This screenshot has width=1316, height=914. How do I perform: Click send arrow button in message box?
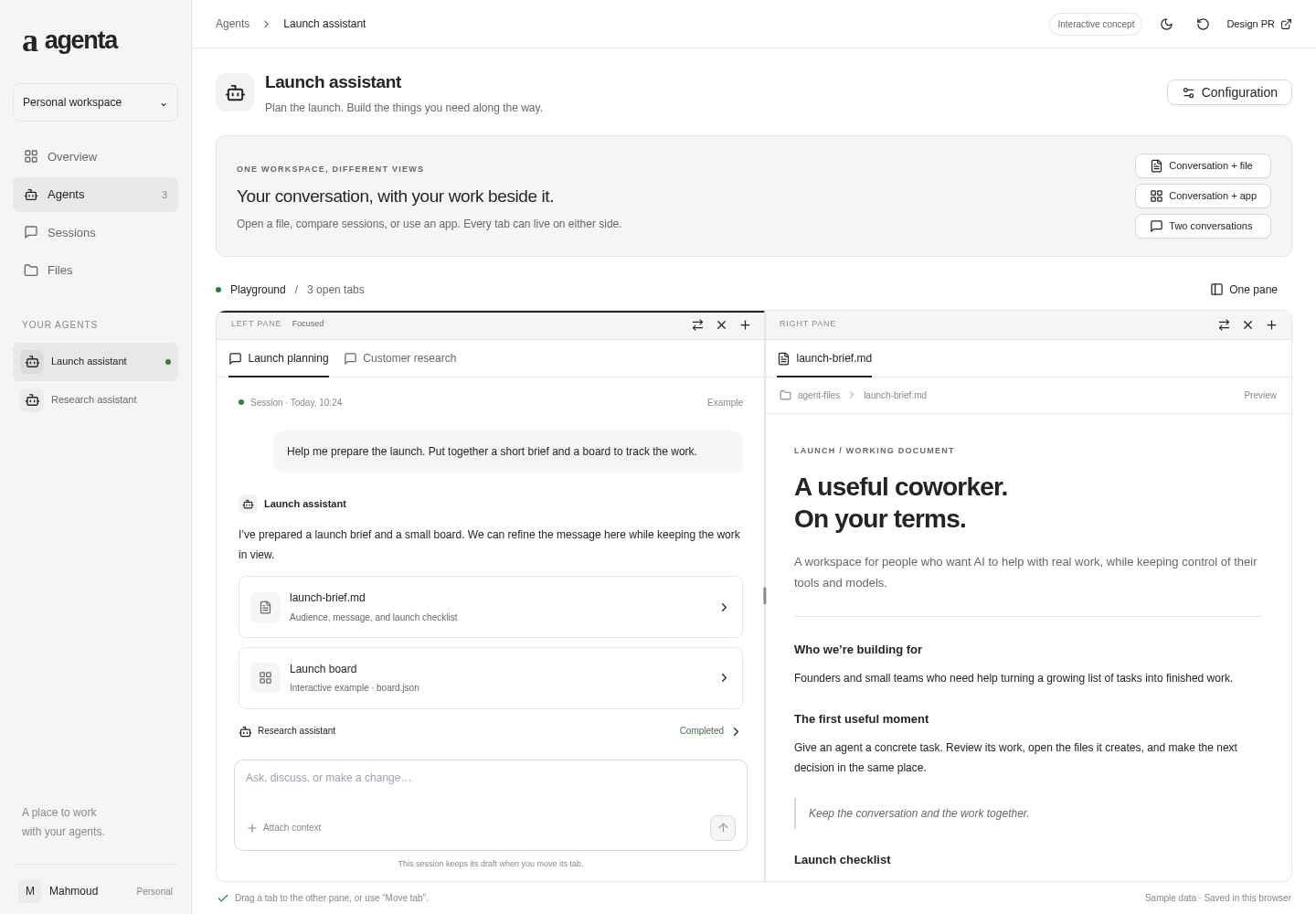click(723, 828)
